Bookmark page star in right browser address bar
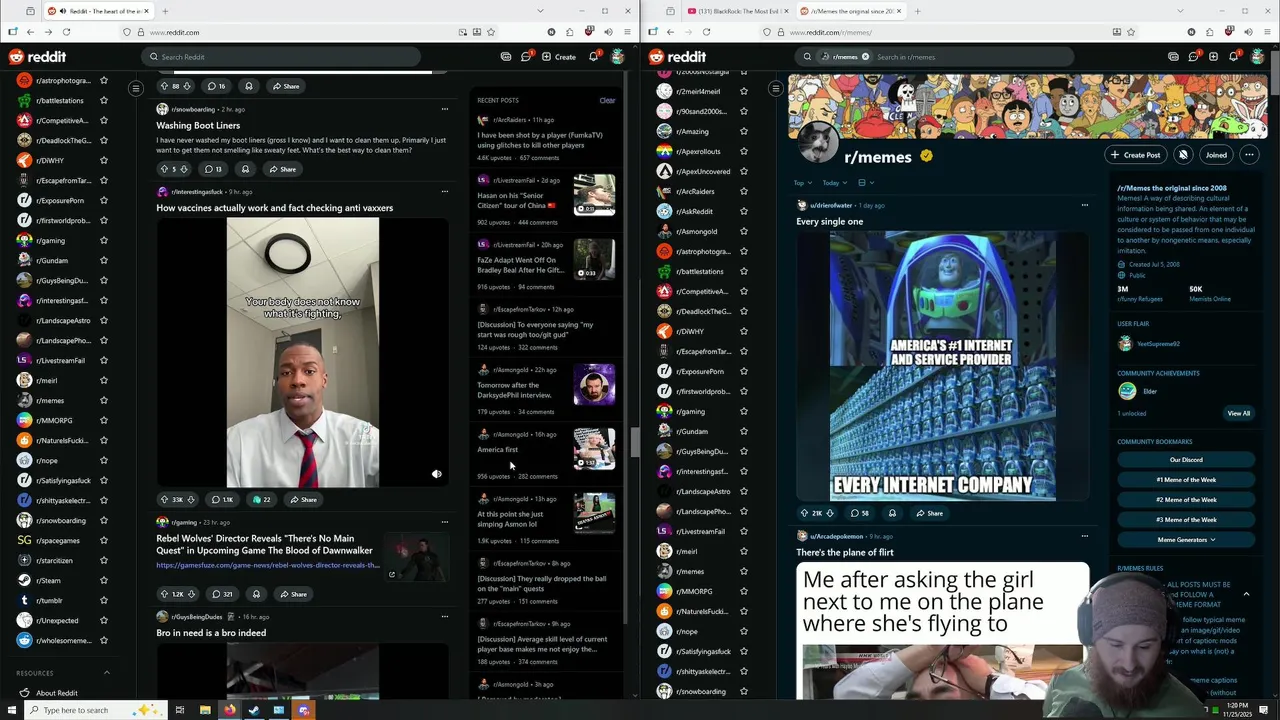The height and width of the screenshot is (720, 1280). tap(1131, 32)
